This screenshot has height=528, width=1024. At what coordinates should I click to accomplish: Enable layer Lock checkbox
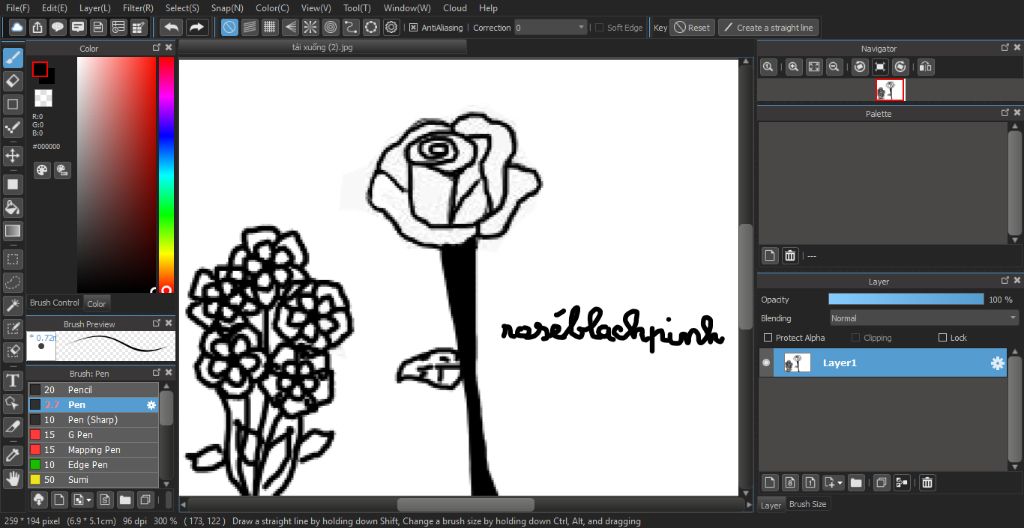[942, 338]
